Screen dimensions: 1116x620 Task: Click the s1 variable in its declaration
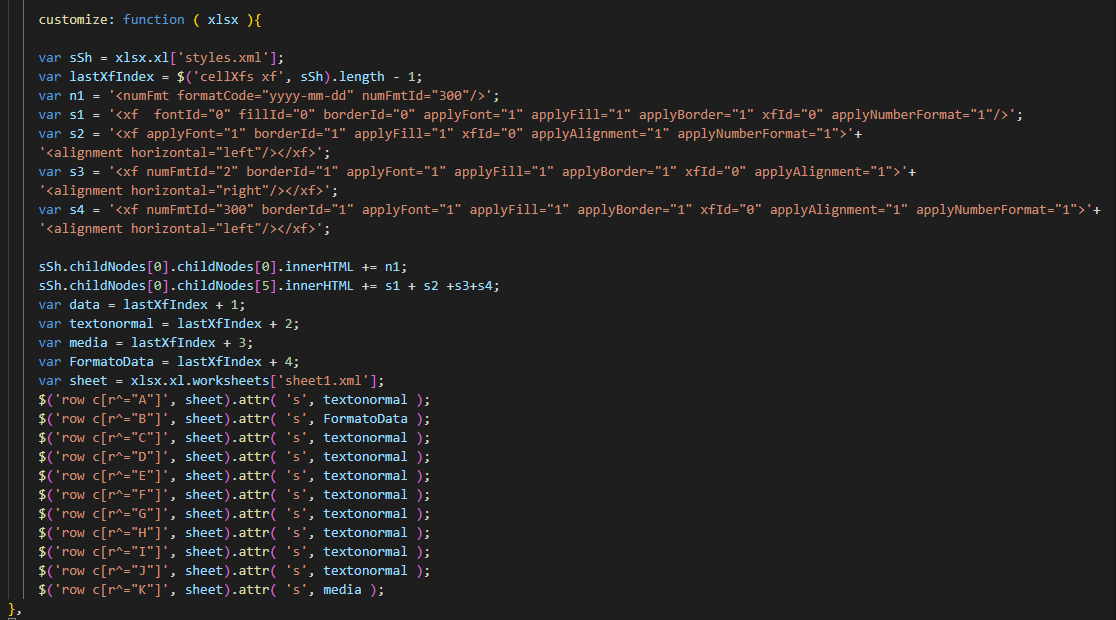click(77, 115)
